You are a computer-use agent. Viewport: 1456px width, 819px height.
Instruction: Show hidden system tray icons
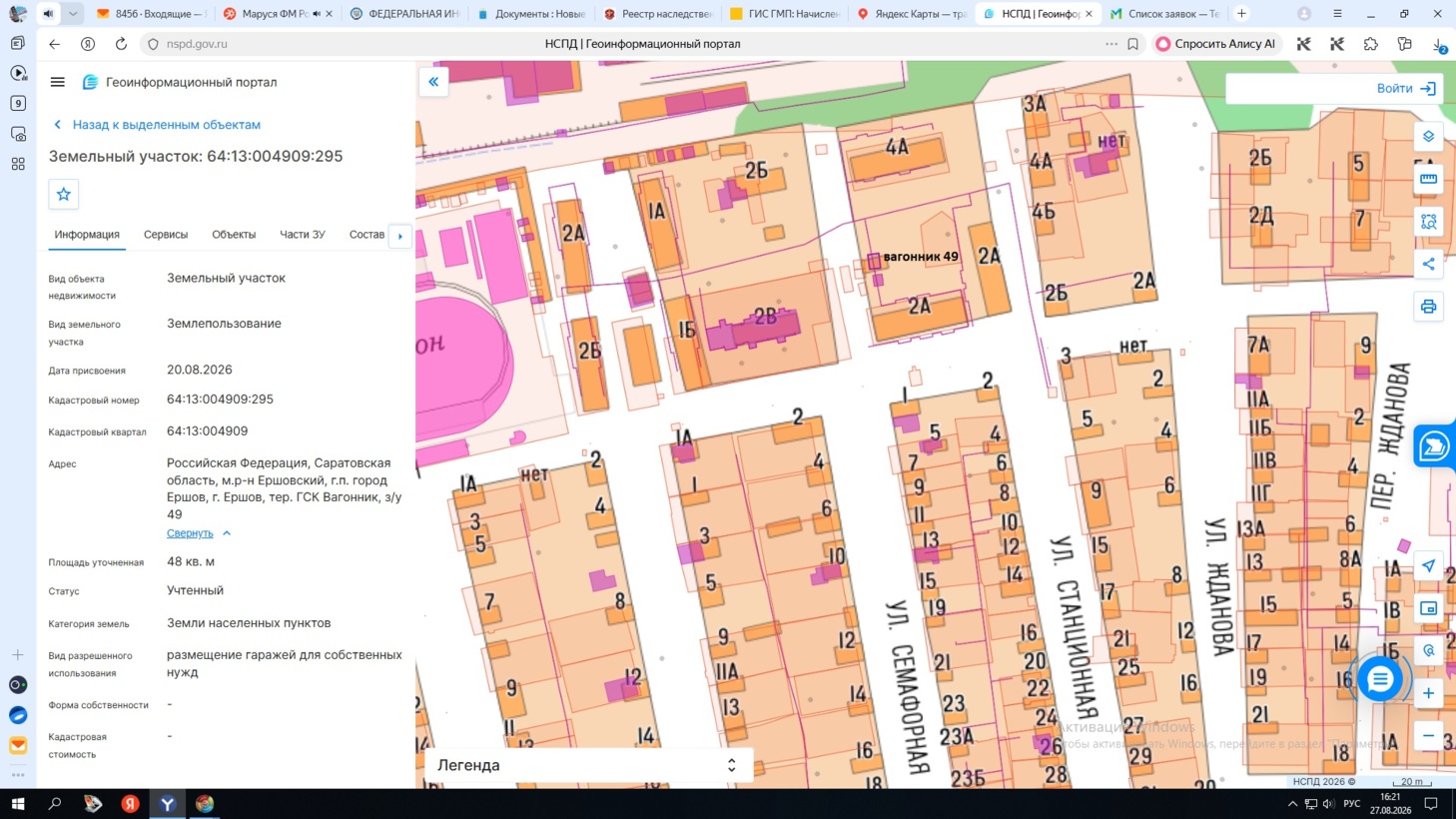[x=1292, y=804]
